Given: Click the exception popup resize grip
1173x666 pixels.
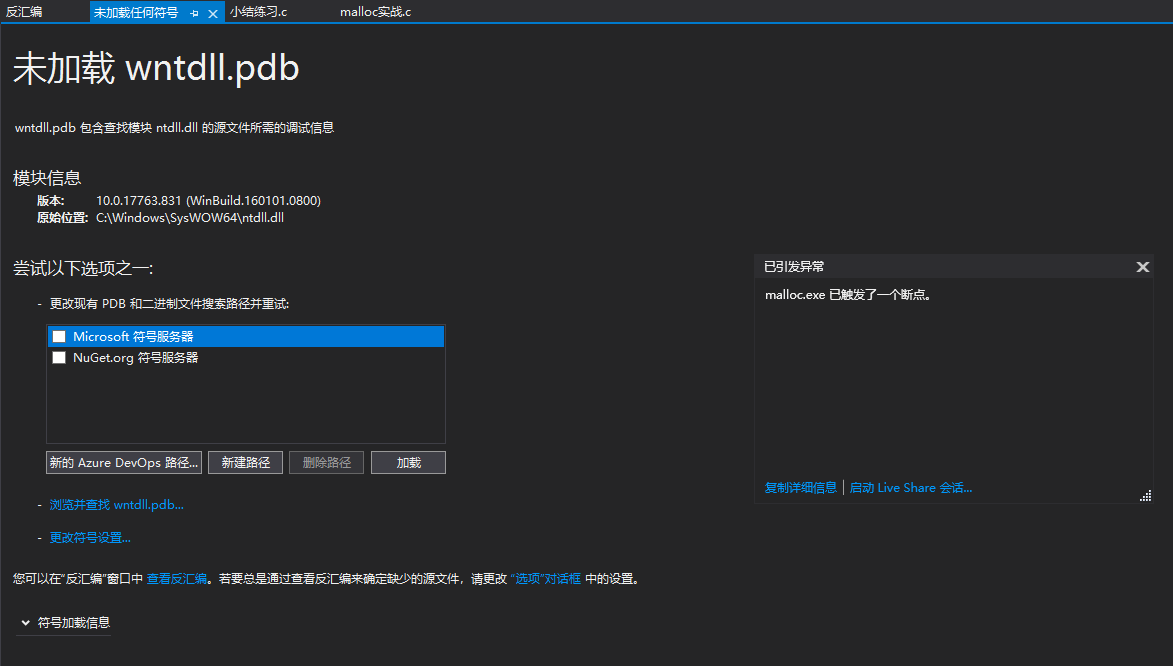Looking at the screenshot, I should point(1145,495).
